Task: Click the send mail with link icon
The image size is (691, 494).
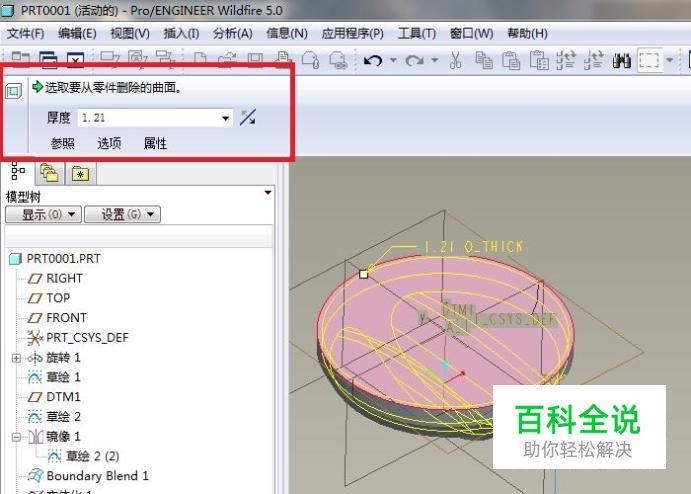Action: [x=338, y=60]
